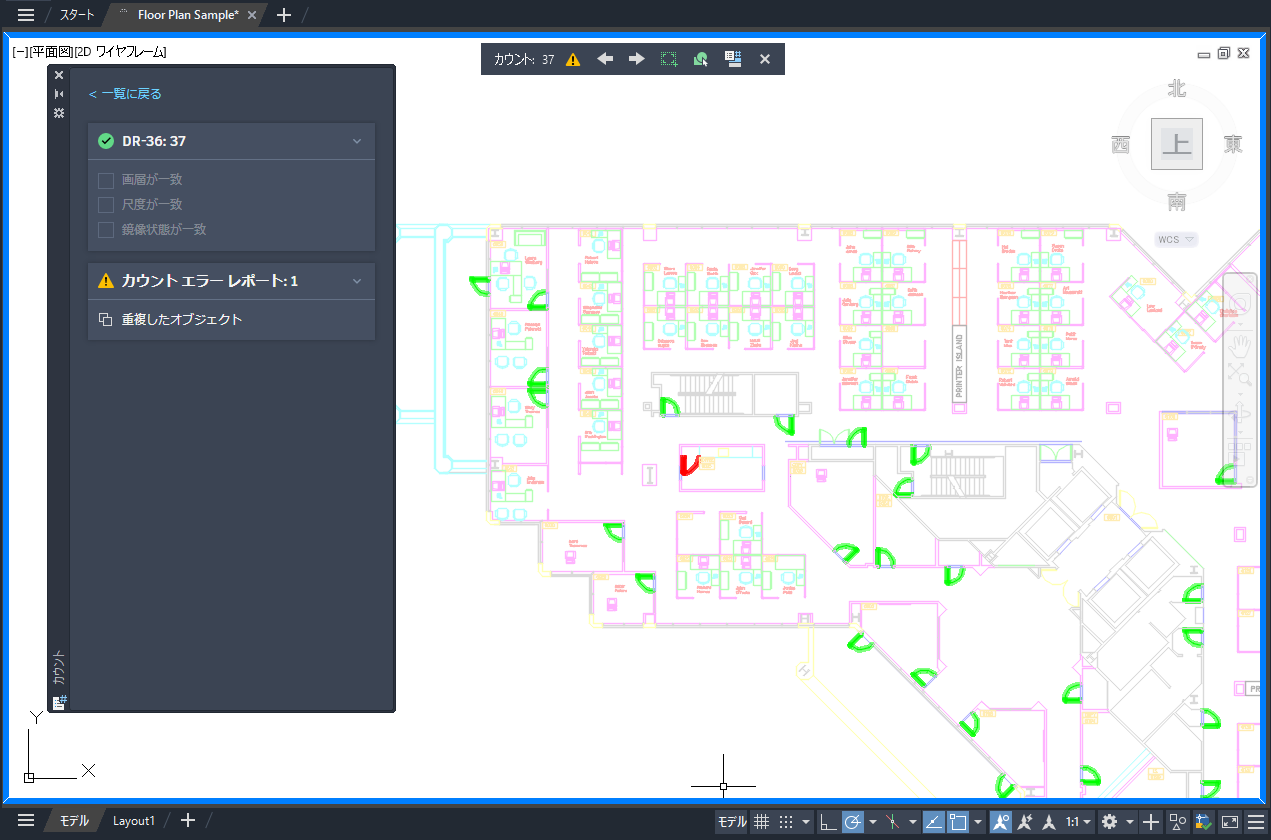This screenshot has height=840, width=1271.
Task: Toggle polar tracking in the status bar
Action: [x=853, y=822]
